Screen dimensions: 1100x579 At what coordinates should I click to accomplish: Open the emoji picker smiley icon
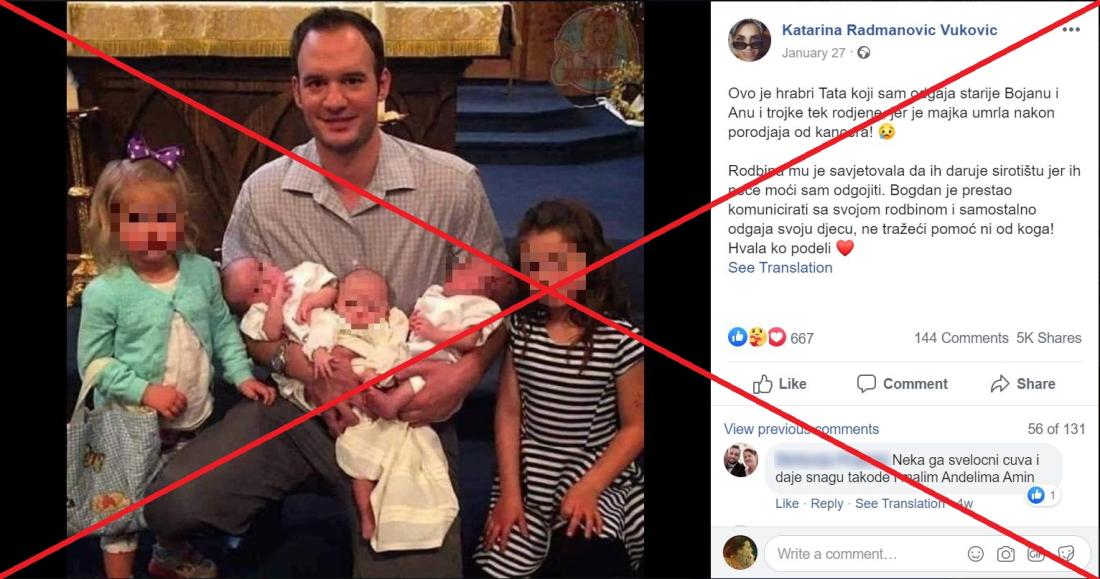(976, 554)
